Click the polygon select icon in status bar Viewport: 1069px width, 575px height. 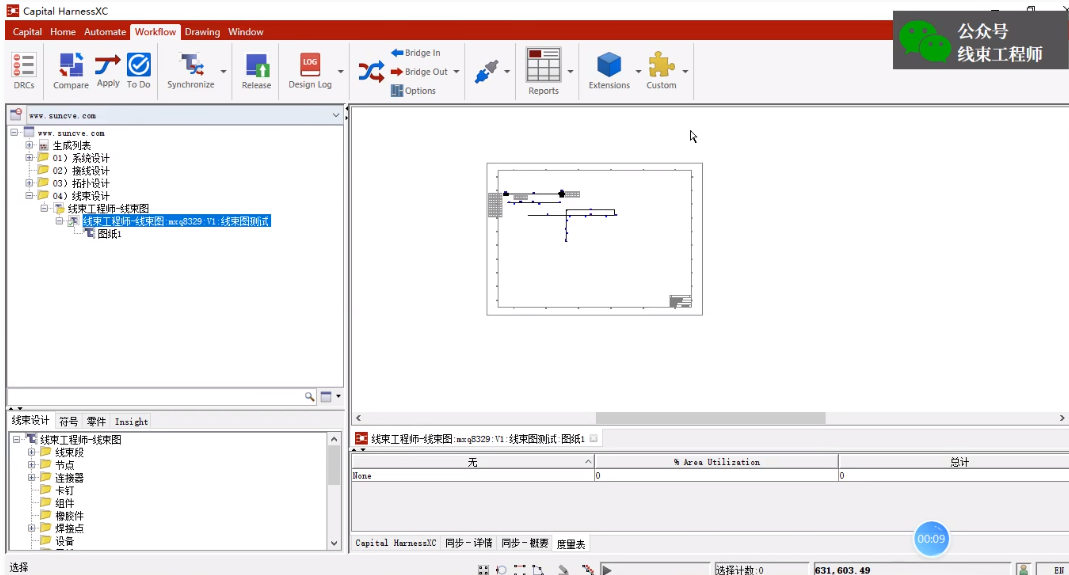(x=538, y=570)
